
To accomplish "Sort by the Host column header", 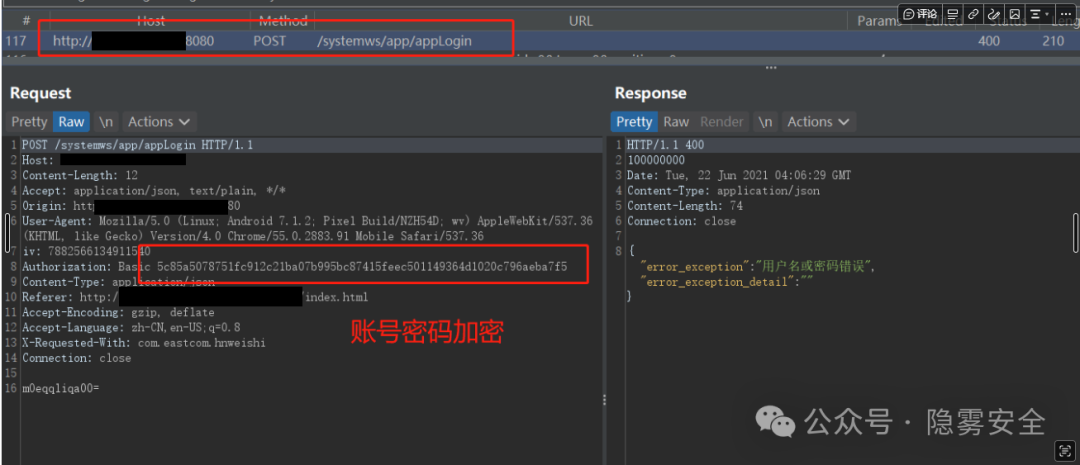I will [151, 21].
